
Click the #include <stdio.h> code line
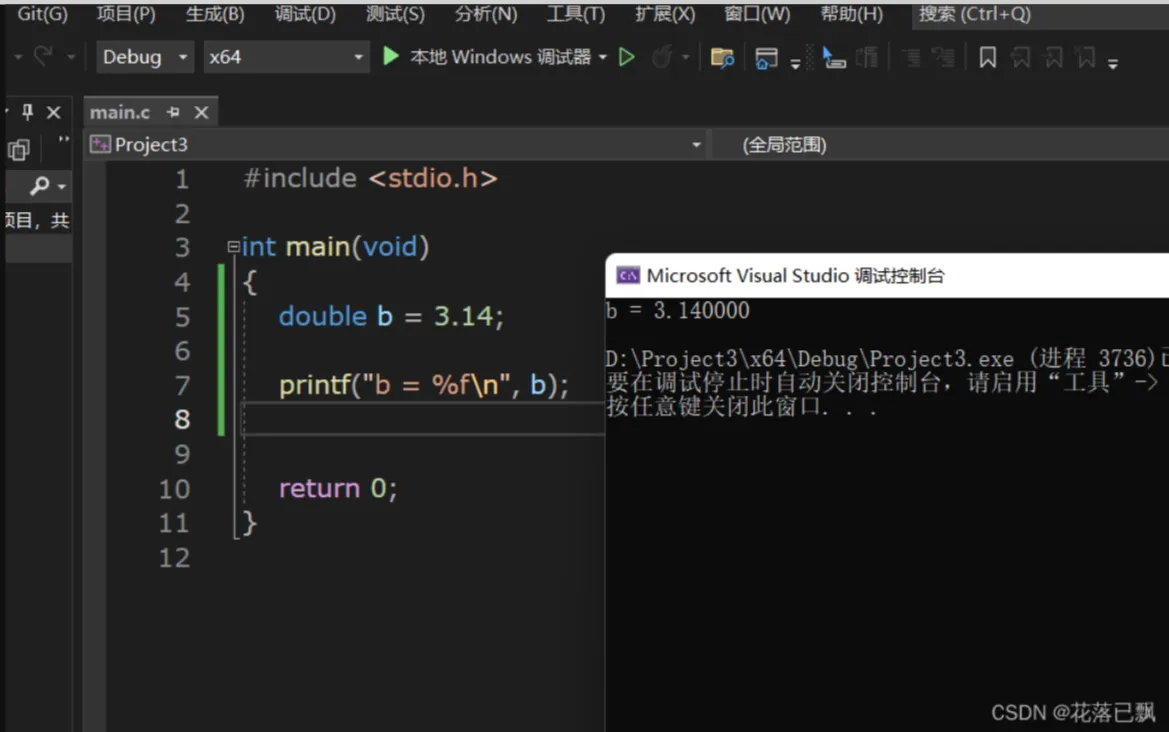[371, 178]
